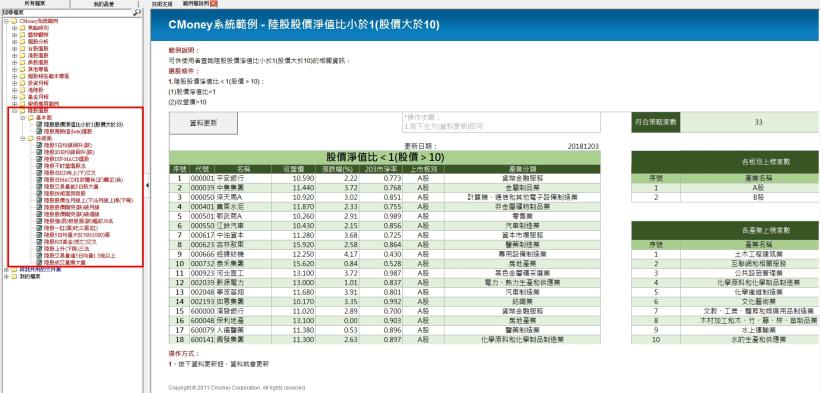Select the 範例檔說明 tab

(x=196, y=3)
